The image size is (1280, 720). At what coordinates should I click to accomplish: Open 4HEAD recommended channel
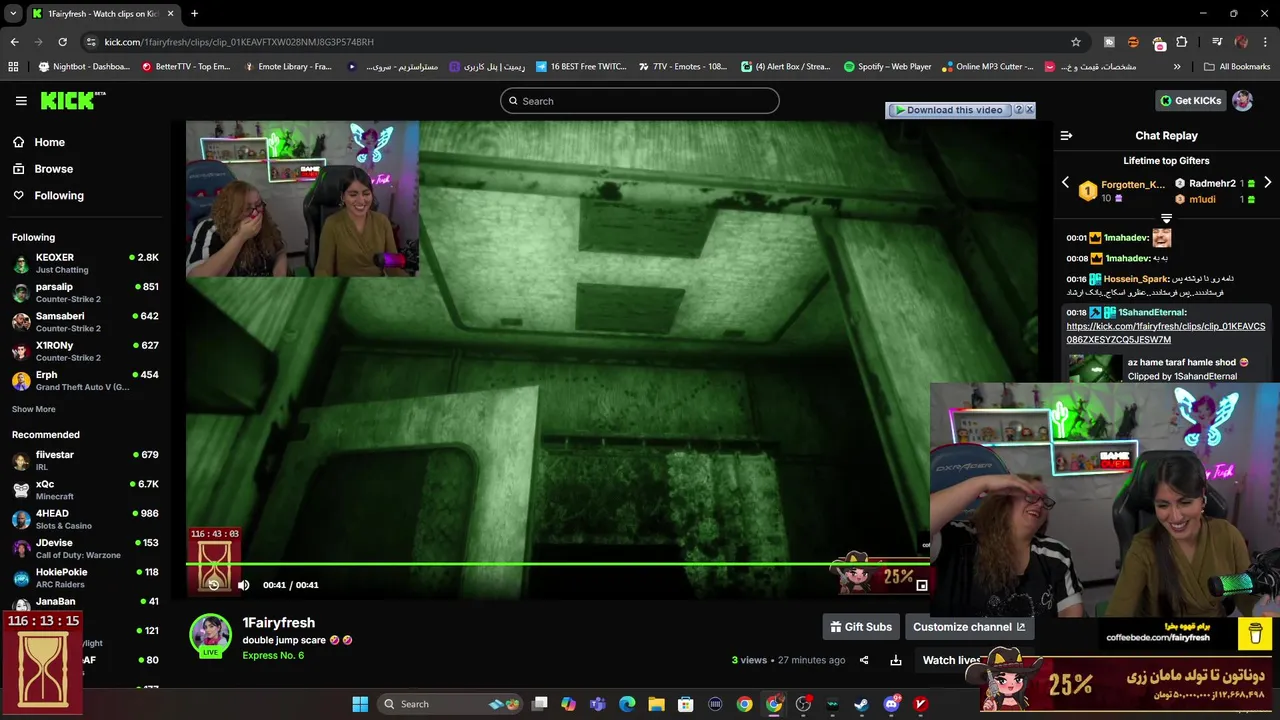click(85, 519)
